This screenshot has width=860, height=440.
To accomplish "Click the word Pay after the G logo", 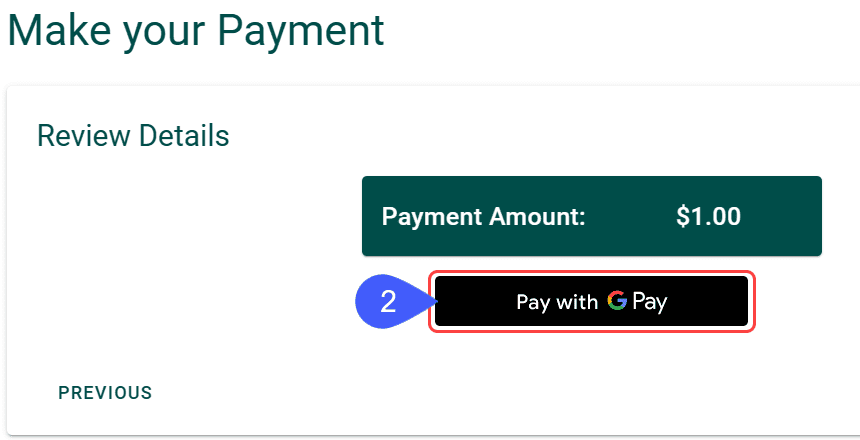I will tap(650, 302).
